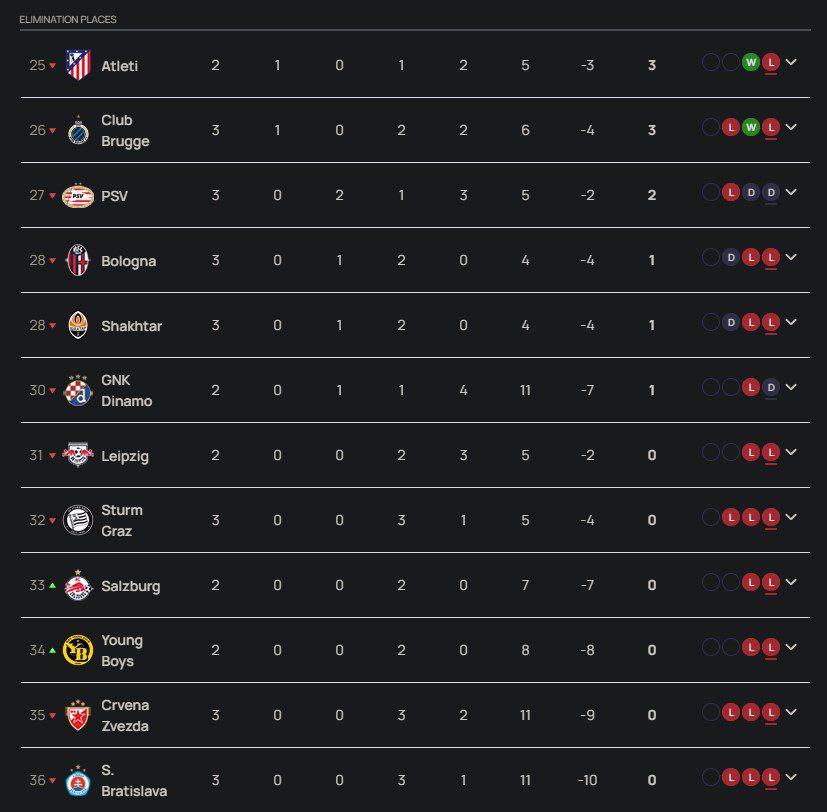Click the GNK Dinamo crest
Viewport: 827px width, 812px height.
pos(77,390)
